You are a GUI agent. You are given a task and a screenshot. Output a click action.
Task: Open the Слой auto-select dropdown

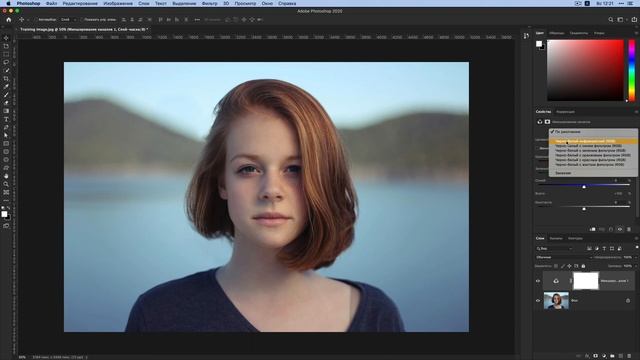[68, 20]
